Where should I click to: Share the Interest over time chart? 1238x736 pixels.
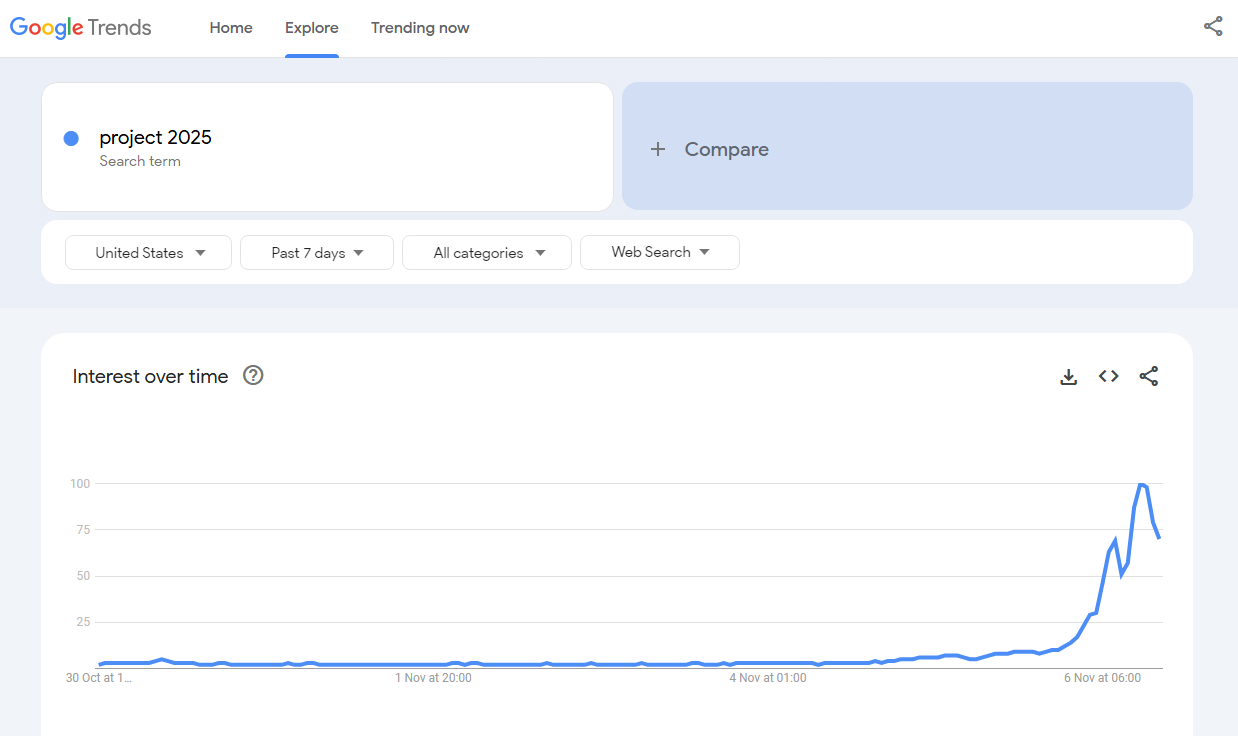coord(1149,377)
